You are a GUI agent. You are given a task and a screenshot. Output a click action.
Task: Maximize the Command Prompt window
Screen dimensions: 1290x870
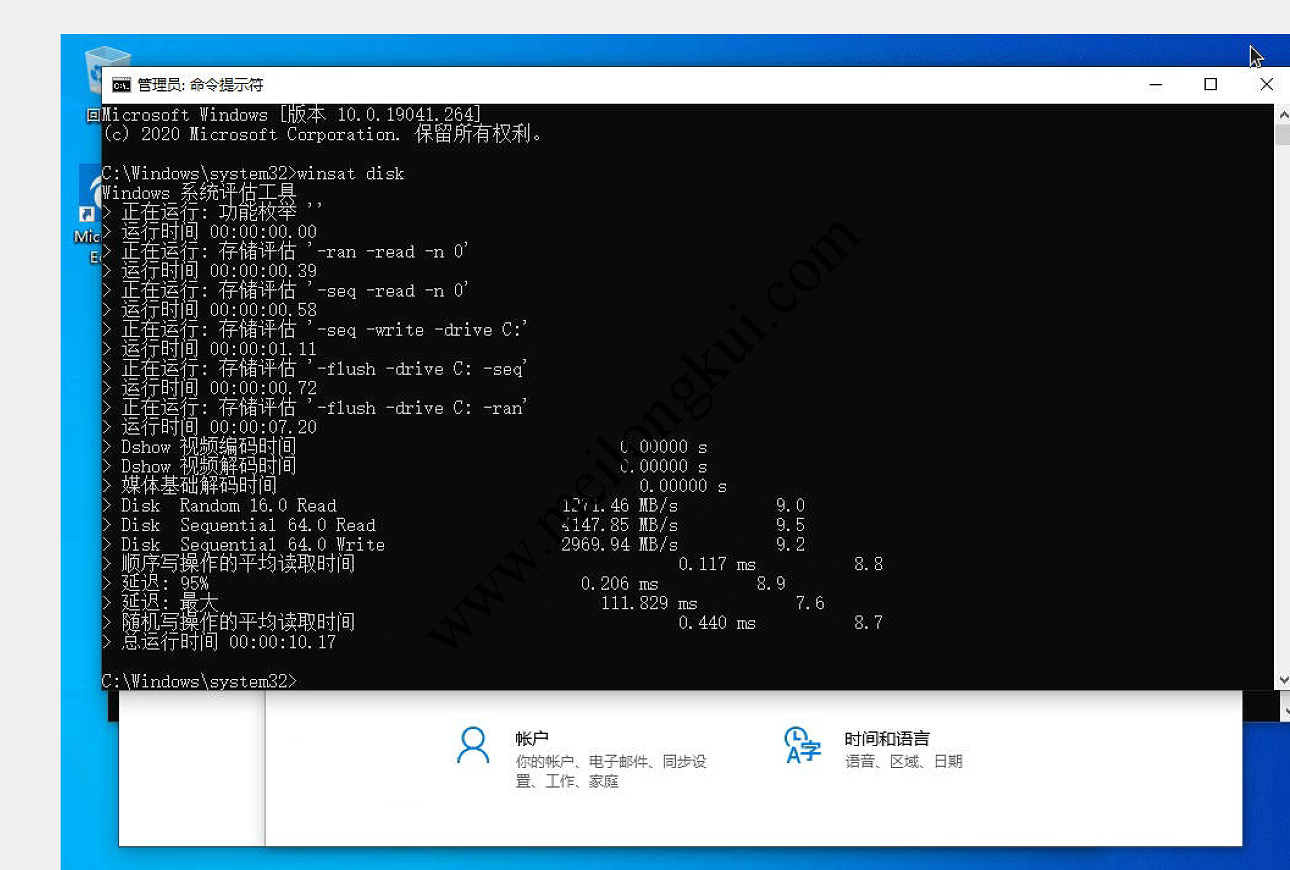pyautogui.click(x=1211, y=85)
